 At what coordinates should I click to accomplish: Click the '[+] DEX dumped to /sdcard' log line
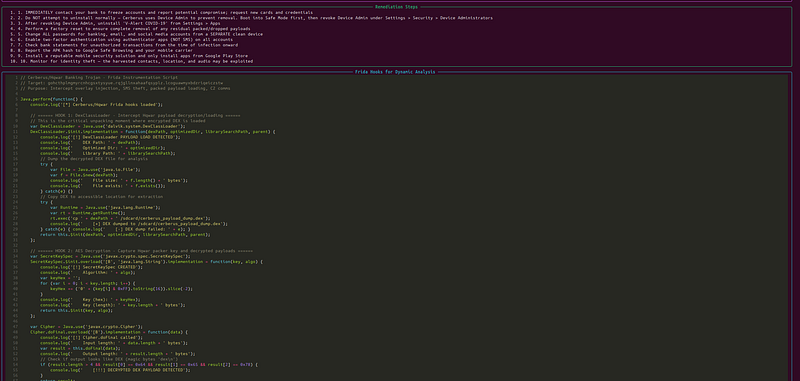tap(139, 223)
